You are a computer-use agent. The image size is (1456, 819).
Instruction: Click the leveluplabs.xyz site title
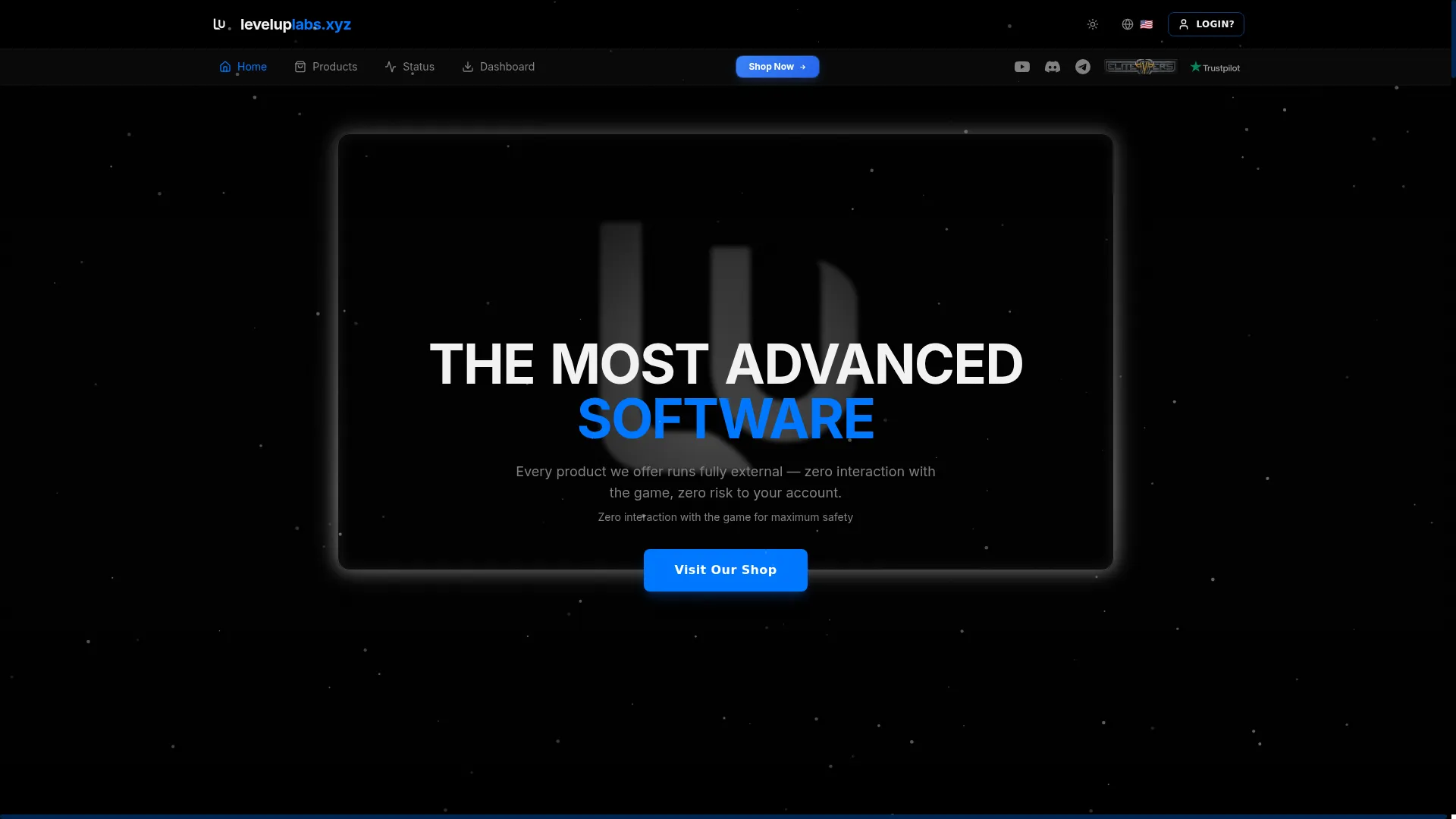296,24
